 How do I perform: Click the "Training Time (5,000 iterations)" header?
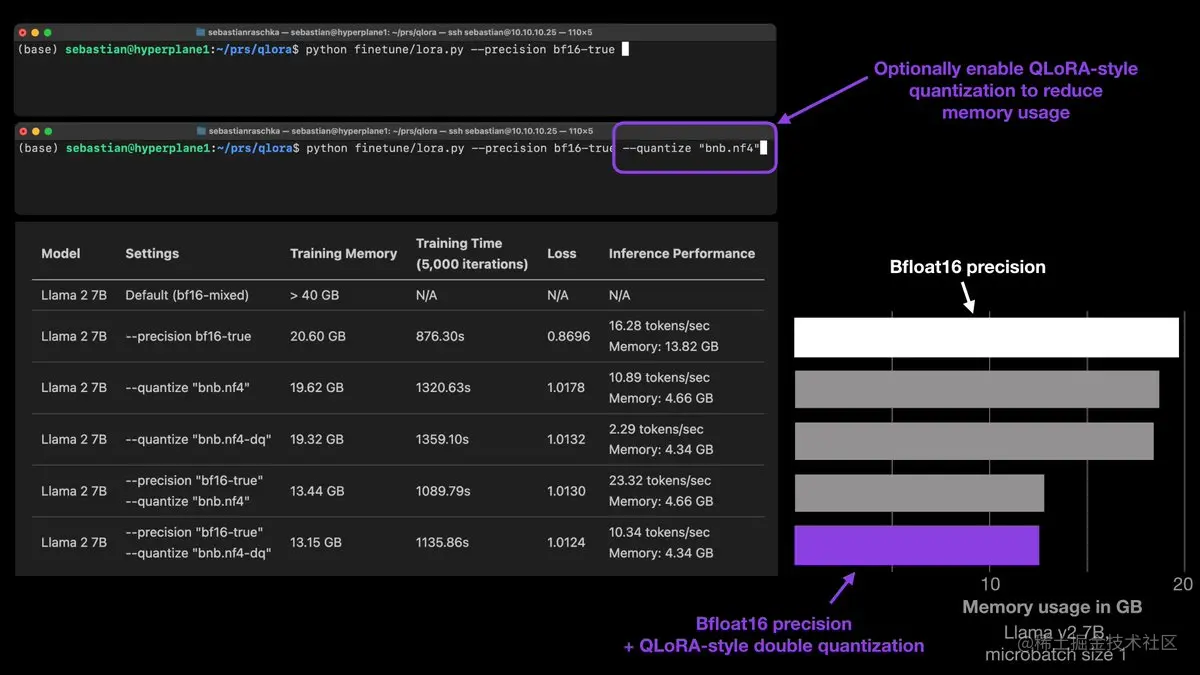pos(472,254)
